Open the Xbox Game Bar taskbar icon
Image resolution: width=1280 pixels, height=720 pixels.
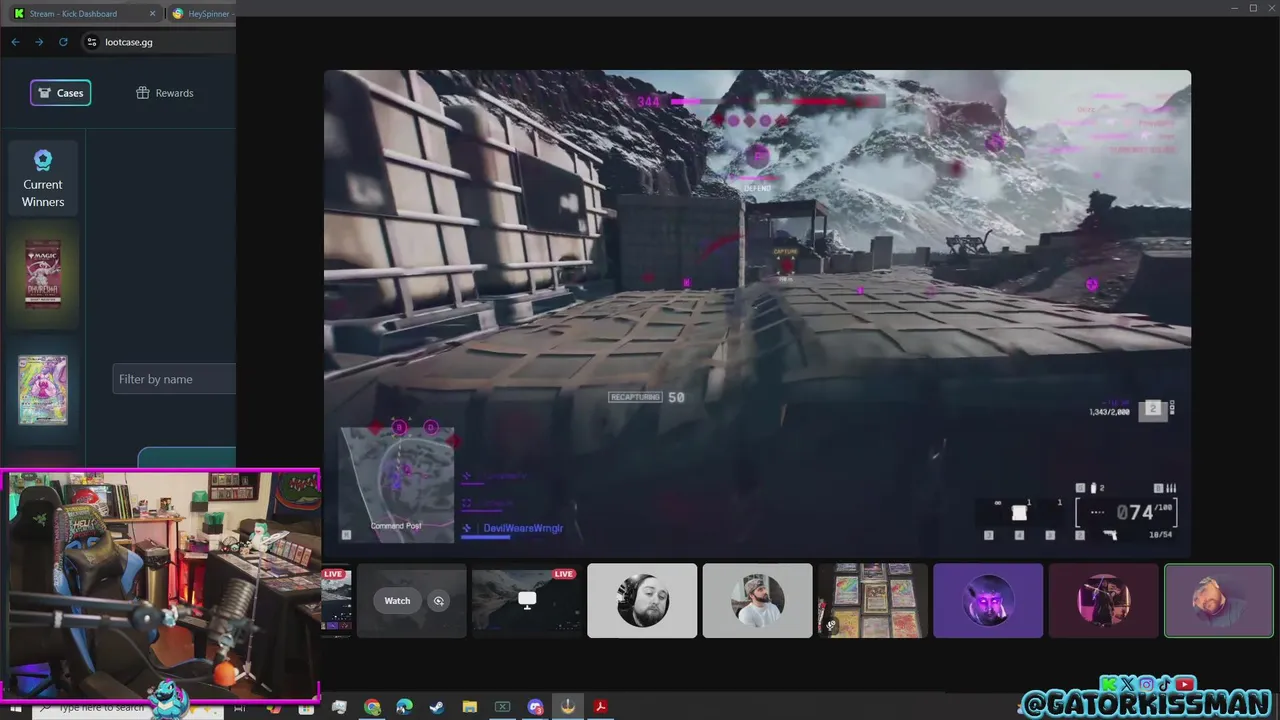click(502, 707)
